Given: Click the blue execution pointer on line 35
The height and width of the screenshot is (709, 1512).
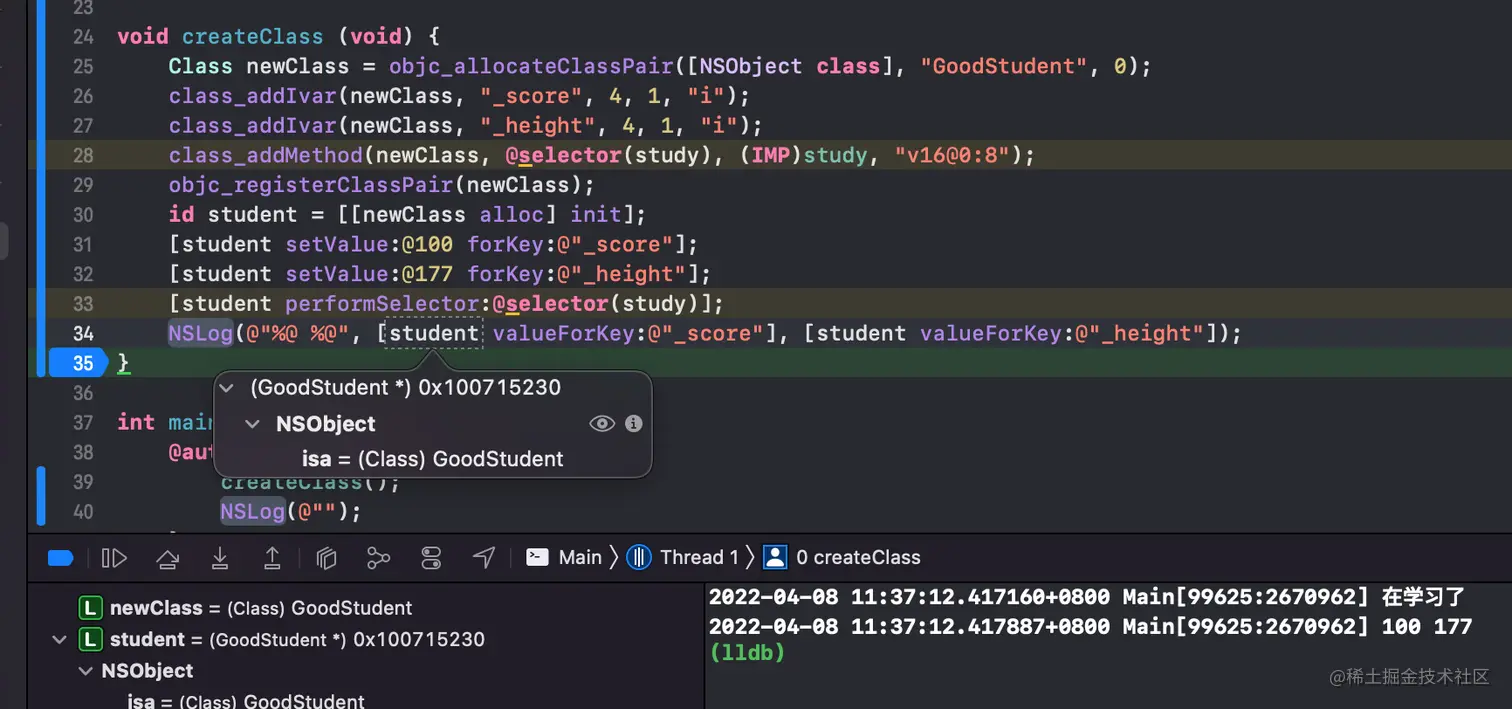Looking at the screenshot, I should pos(77,363).
